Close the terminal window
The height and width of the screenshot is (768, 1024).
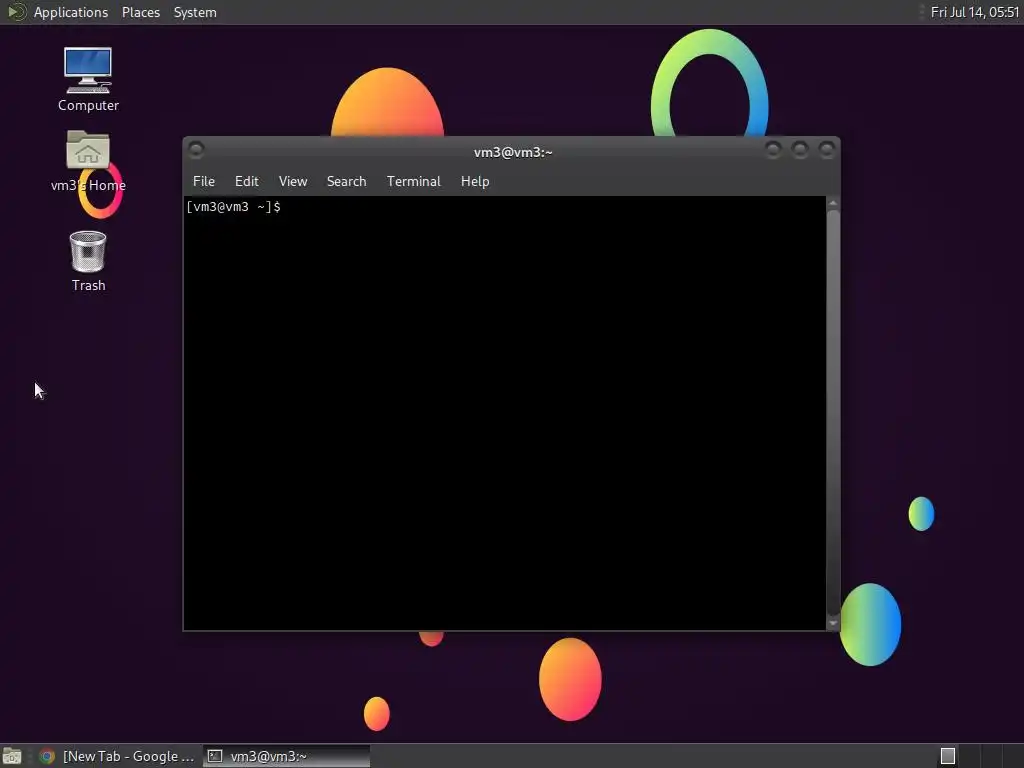[827, 150]
